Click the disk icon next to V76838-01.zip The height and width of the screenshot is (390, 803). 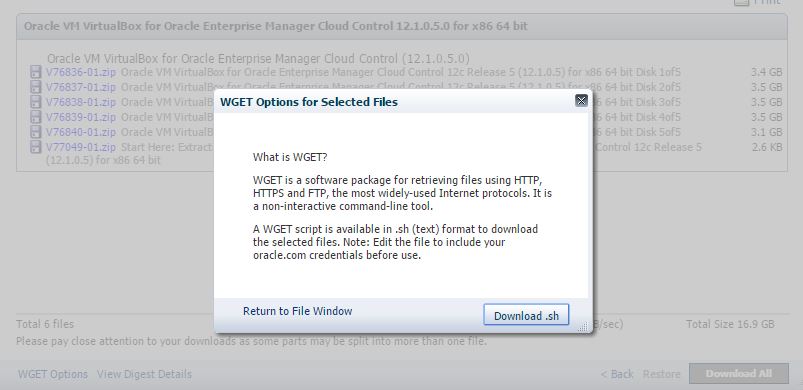click(x=35, y=102)
